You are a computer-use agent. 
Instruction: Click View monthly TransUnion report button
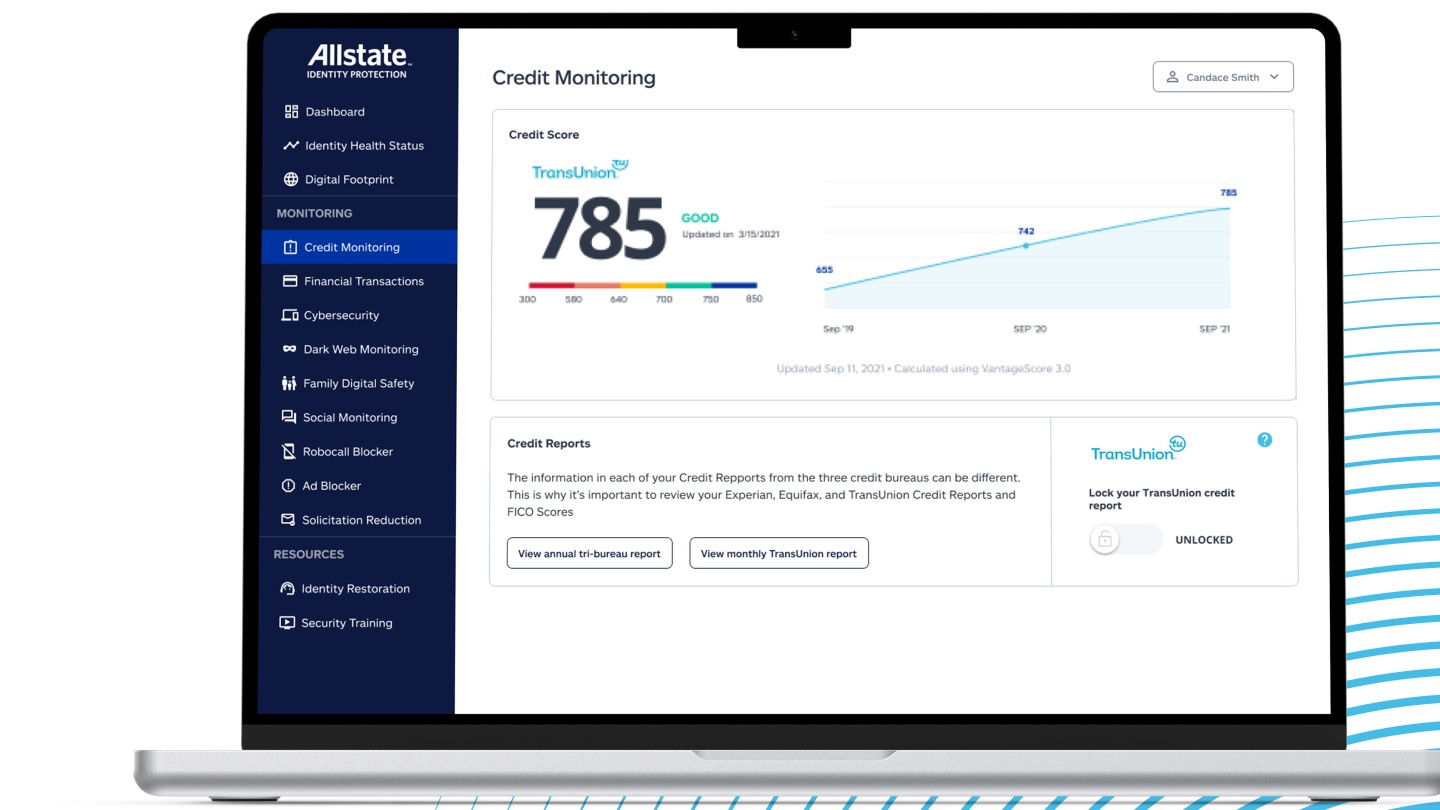coord(779,553)
